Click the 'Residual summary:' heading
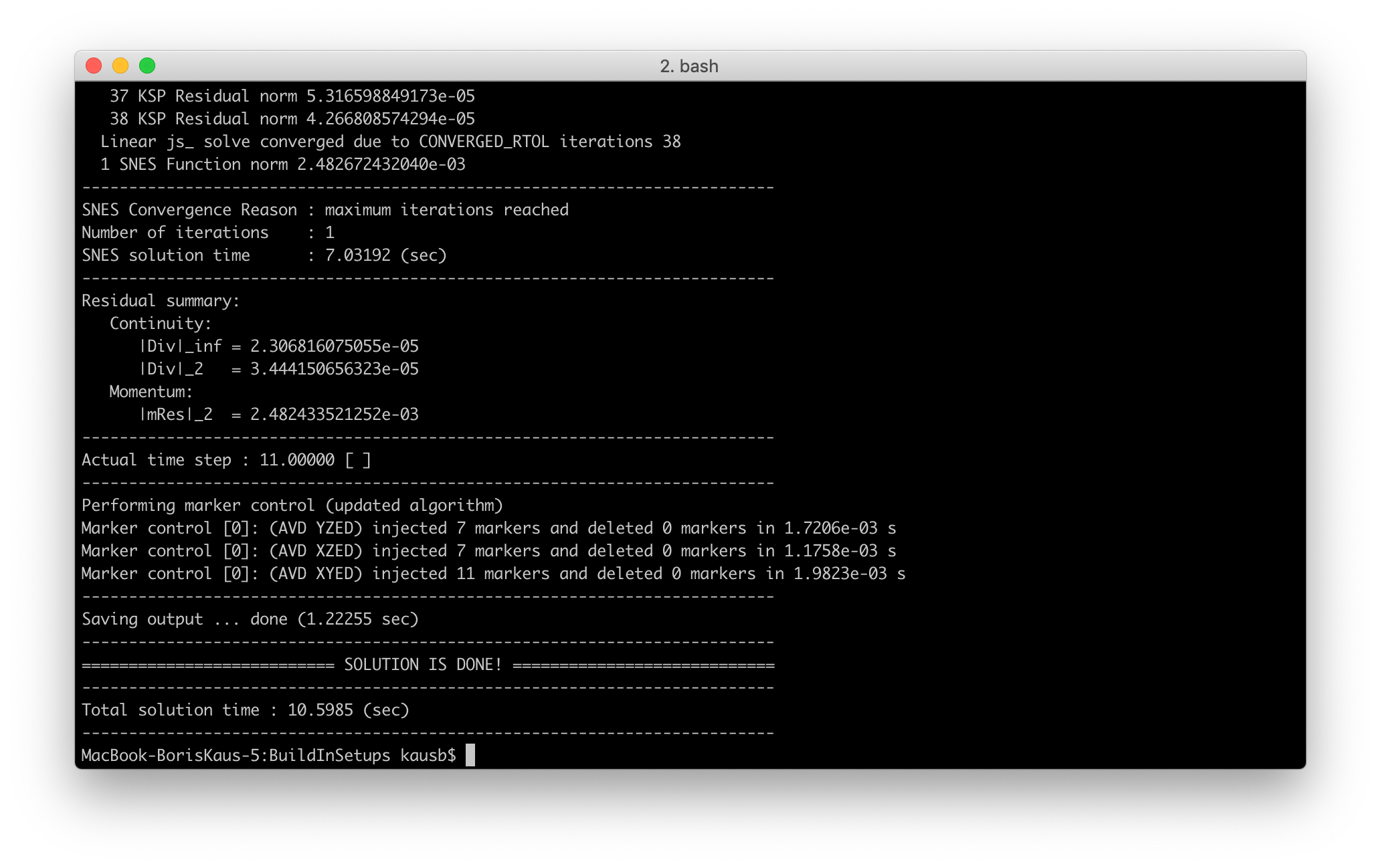The height and width of the screenshot is (868, 1381). coord(161,301)
